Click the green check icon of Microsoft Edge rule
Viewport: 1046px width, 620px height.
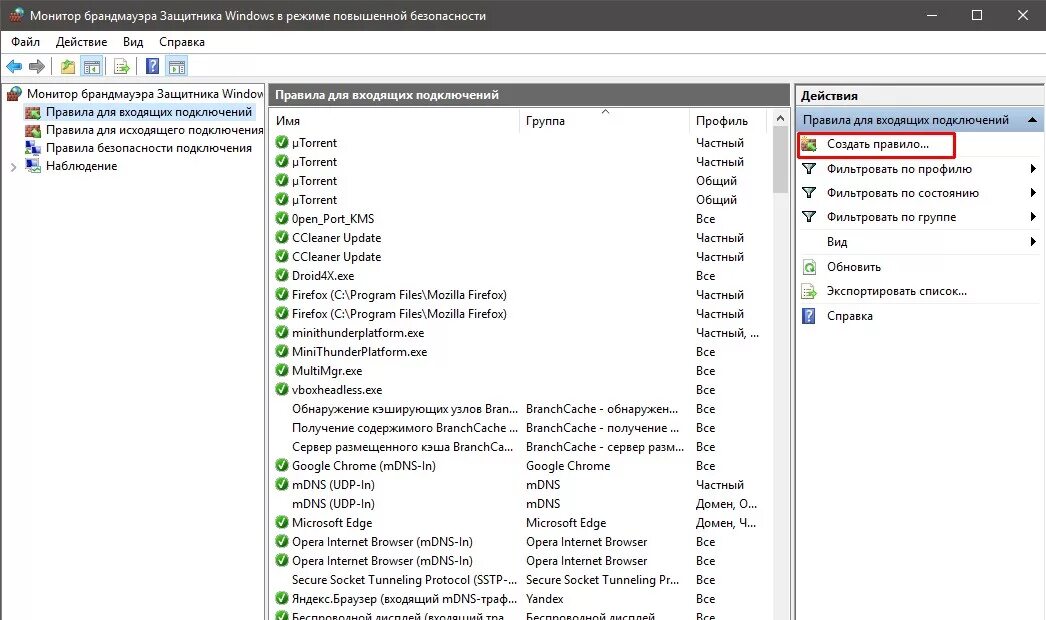click(282, 523)
